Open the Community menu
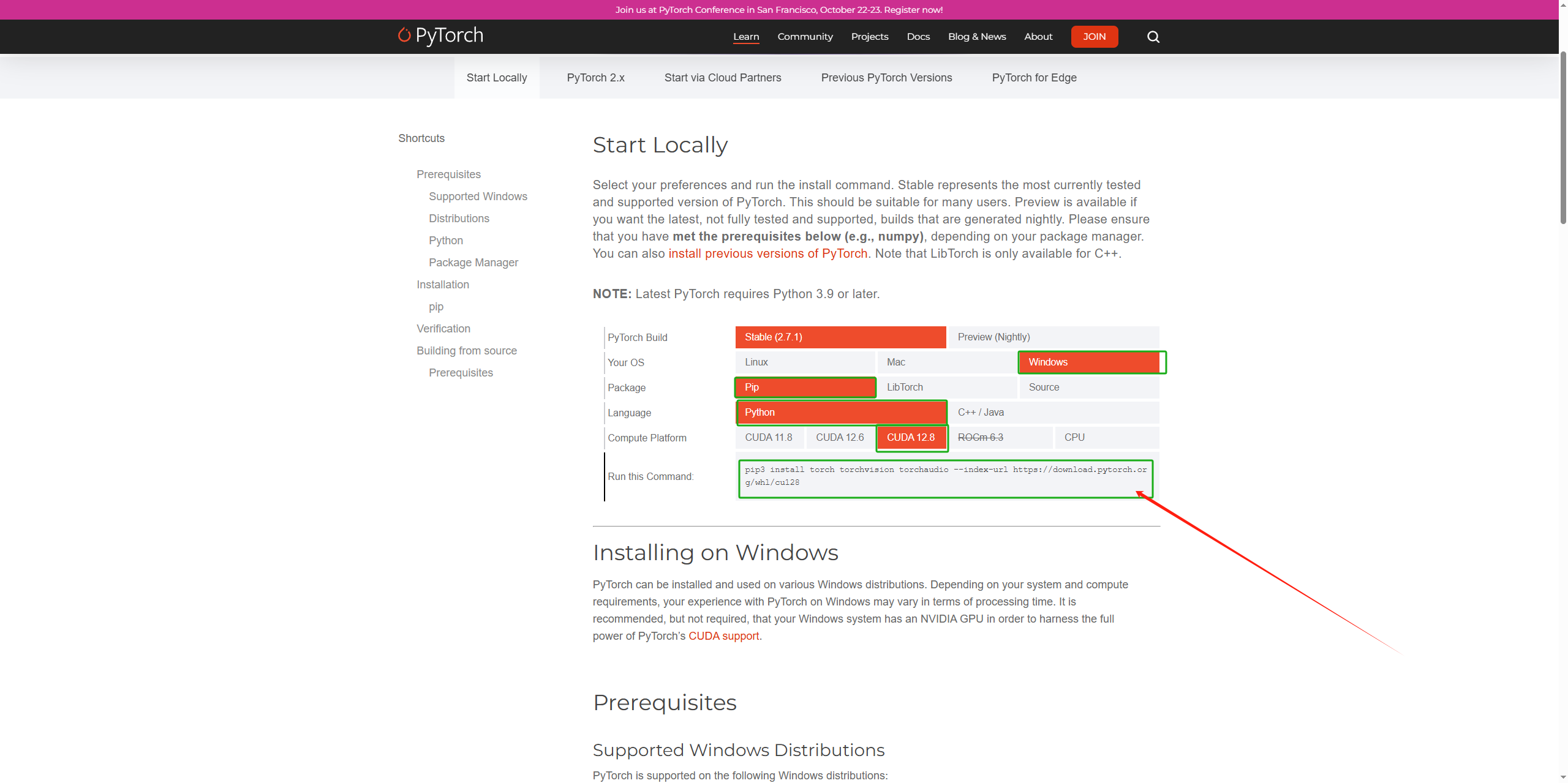This screenshot has height=783, width=1568. click(805, 37)
